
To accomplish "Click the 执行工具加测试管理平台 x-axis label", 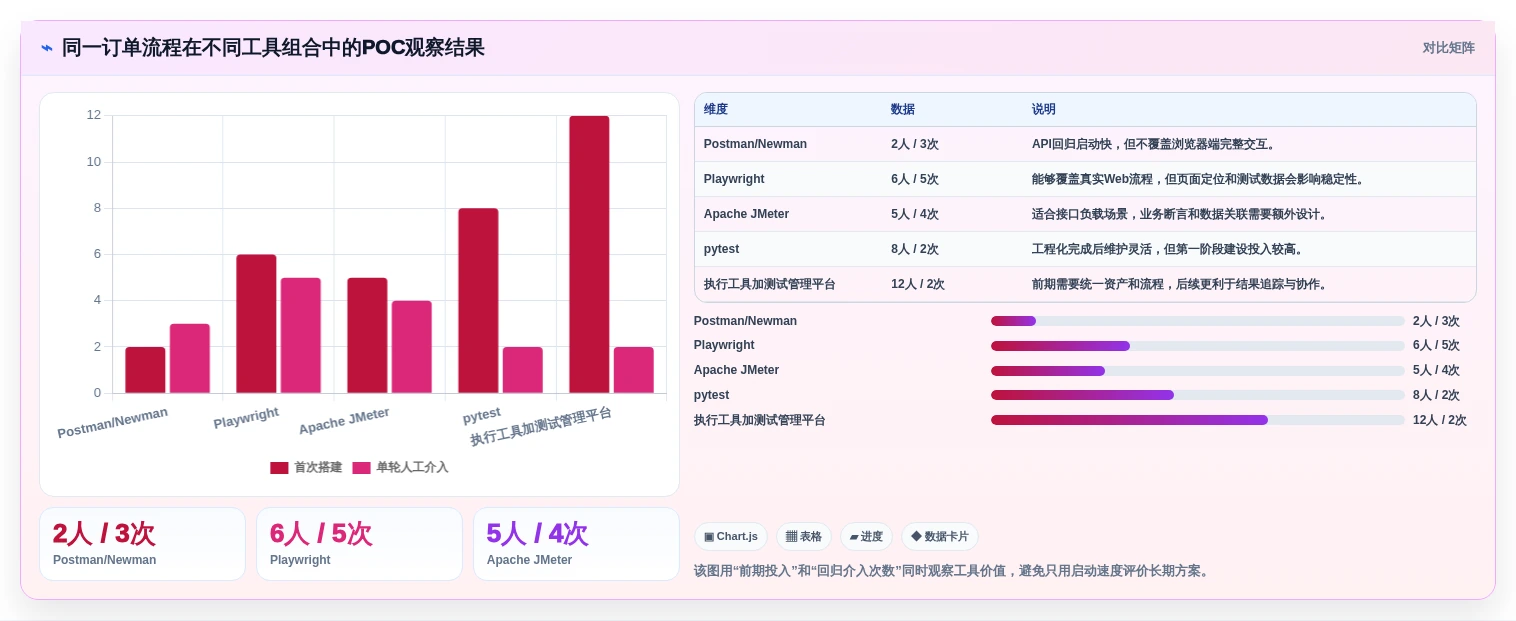I will [x=541, y=427].
